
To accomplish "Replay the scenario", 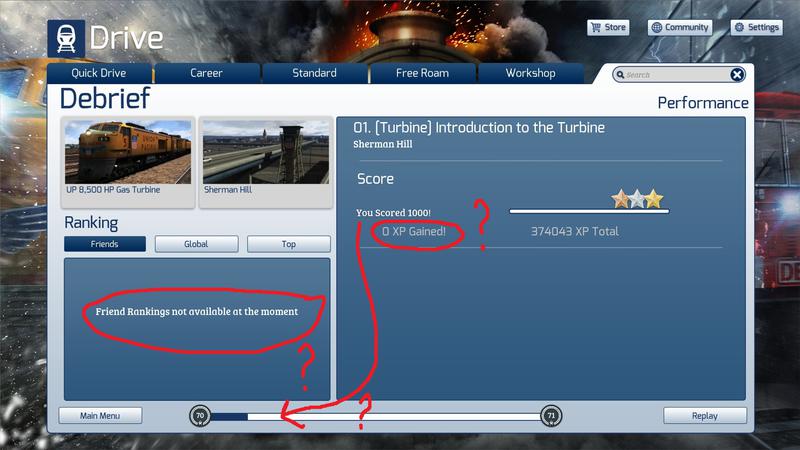I will pyautogui.click(x=705, y=415).
